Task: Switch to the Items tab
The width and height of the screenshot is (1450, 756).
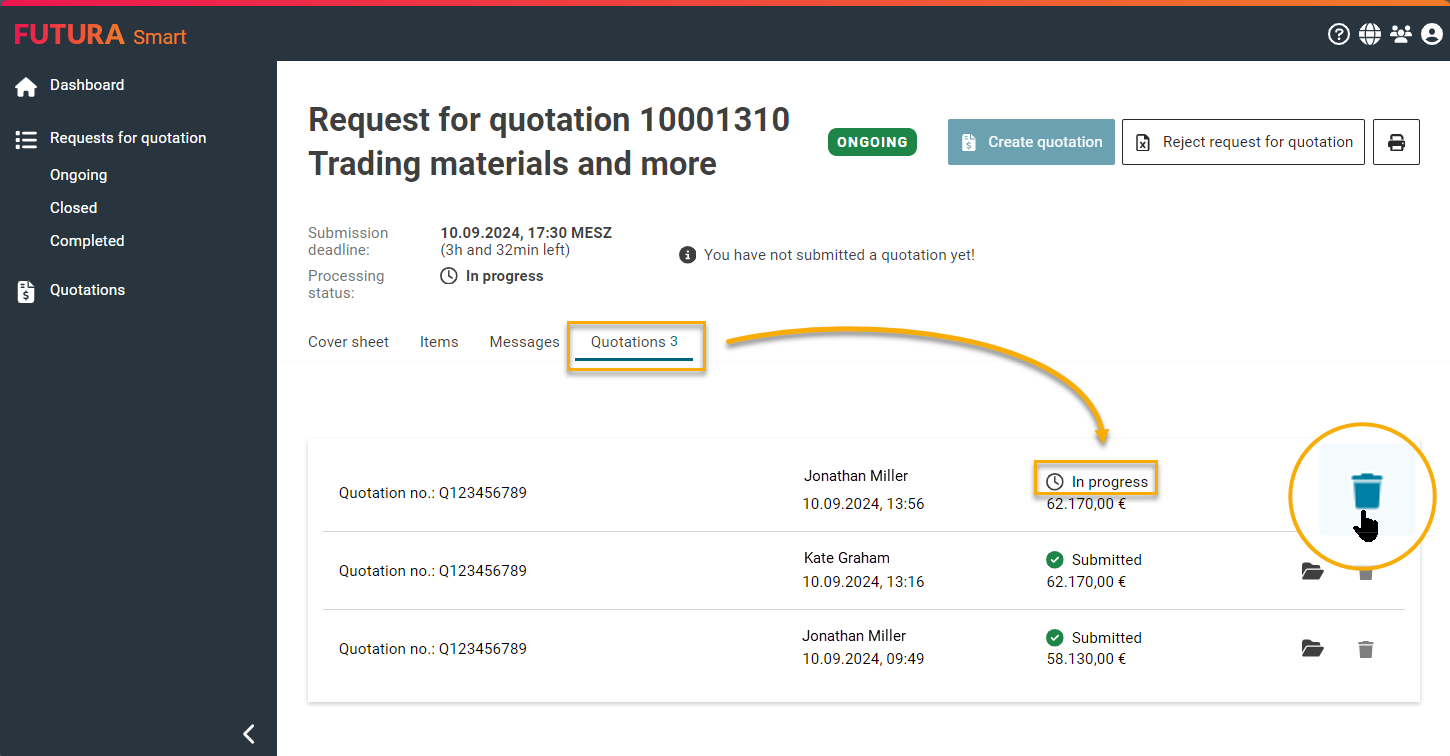Action: (439, 342)
